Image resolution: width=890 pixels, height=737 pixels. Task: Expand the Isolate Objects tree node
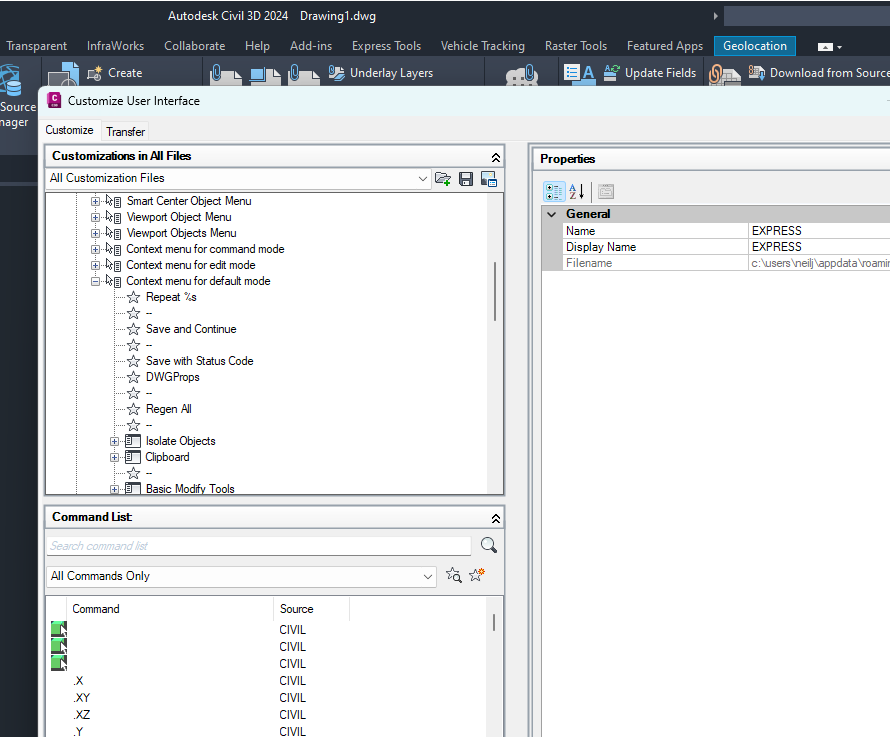[113, 440]
